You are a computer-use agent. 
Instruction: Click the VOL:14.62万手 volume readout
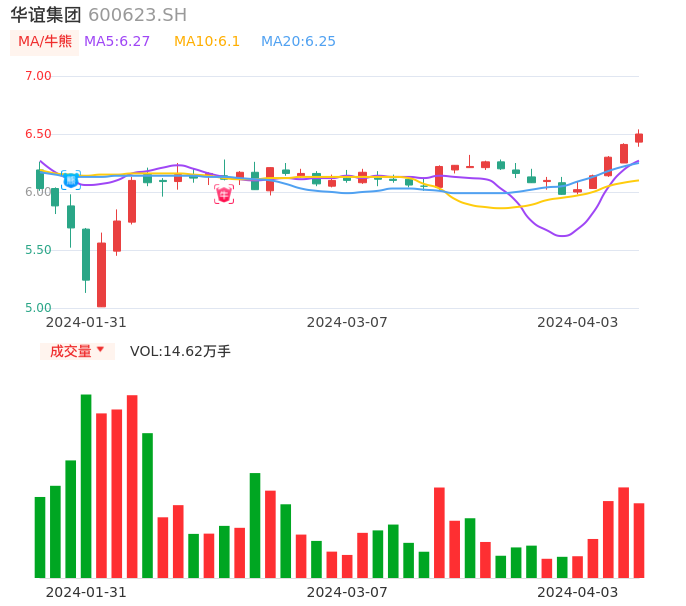click(180, 351)
